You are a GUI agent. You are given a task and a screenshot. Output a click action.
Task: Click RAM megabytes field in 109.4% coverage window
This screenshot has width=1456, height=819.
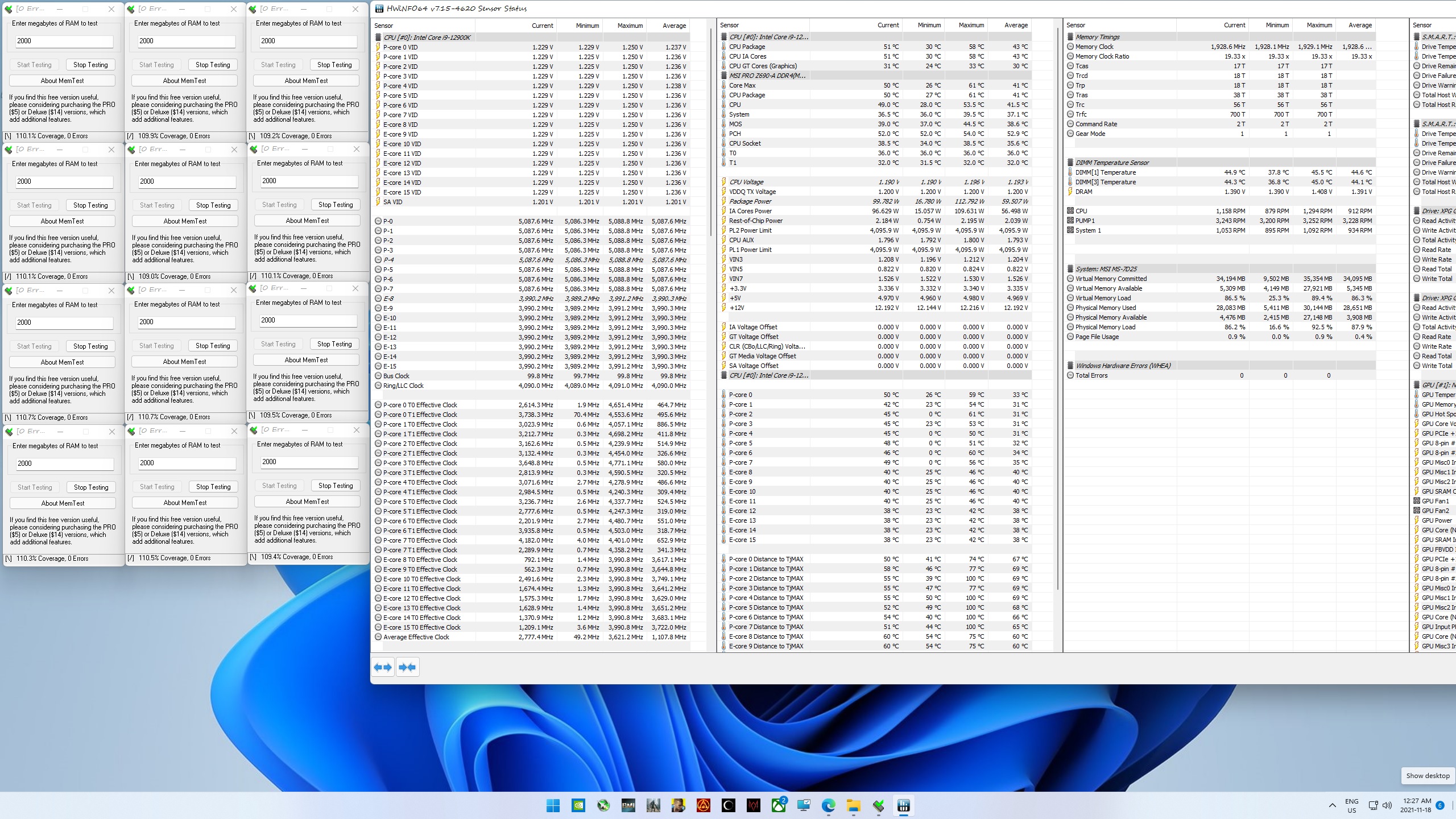coord(309,462)
